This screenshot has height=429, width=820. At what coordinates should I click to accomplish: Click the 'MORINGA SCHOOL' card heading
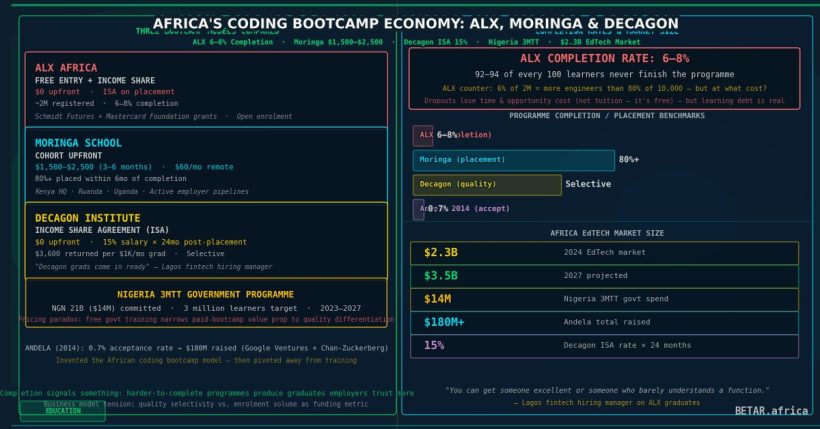coord(78,143)
